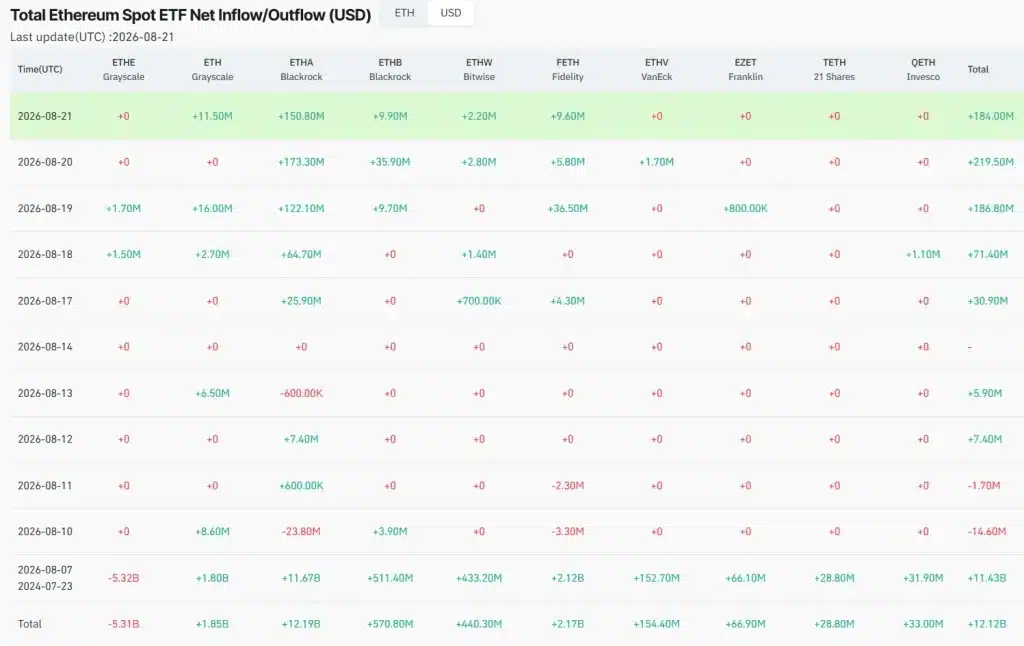
Task: Click the -1.70M total value
Action: click(x=984, y=485)
